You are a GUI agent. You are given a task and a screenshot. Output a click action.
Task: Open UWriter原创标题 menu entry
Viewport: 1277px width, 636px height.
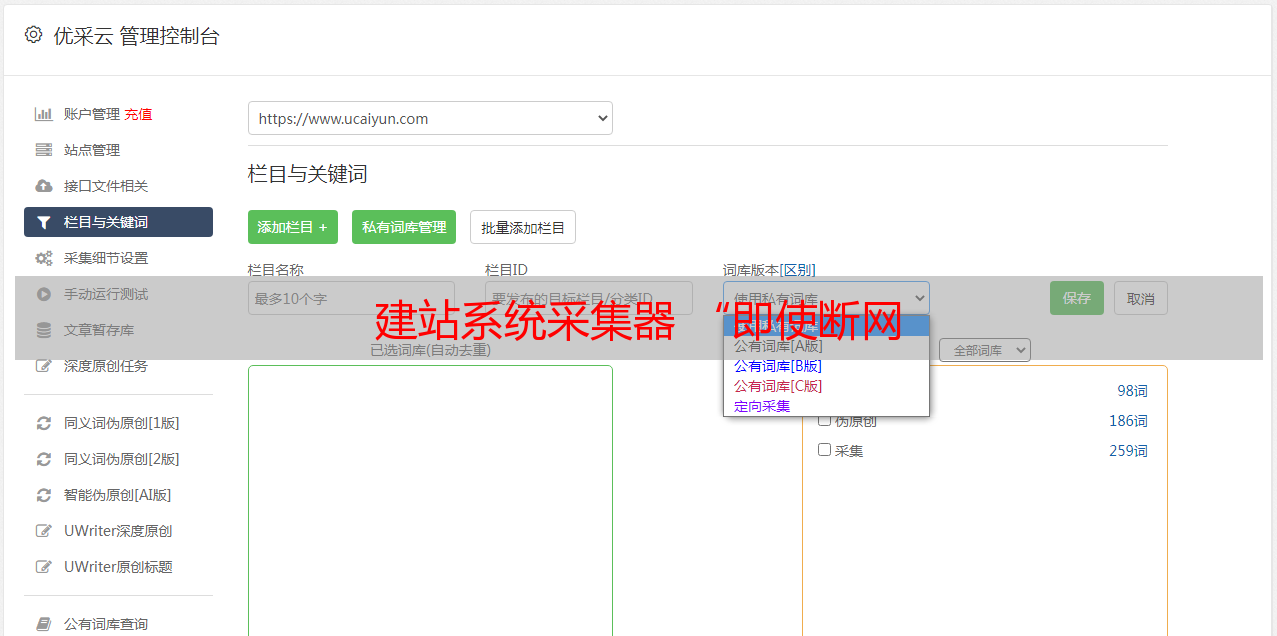(118, 567)
